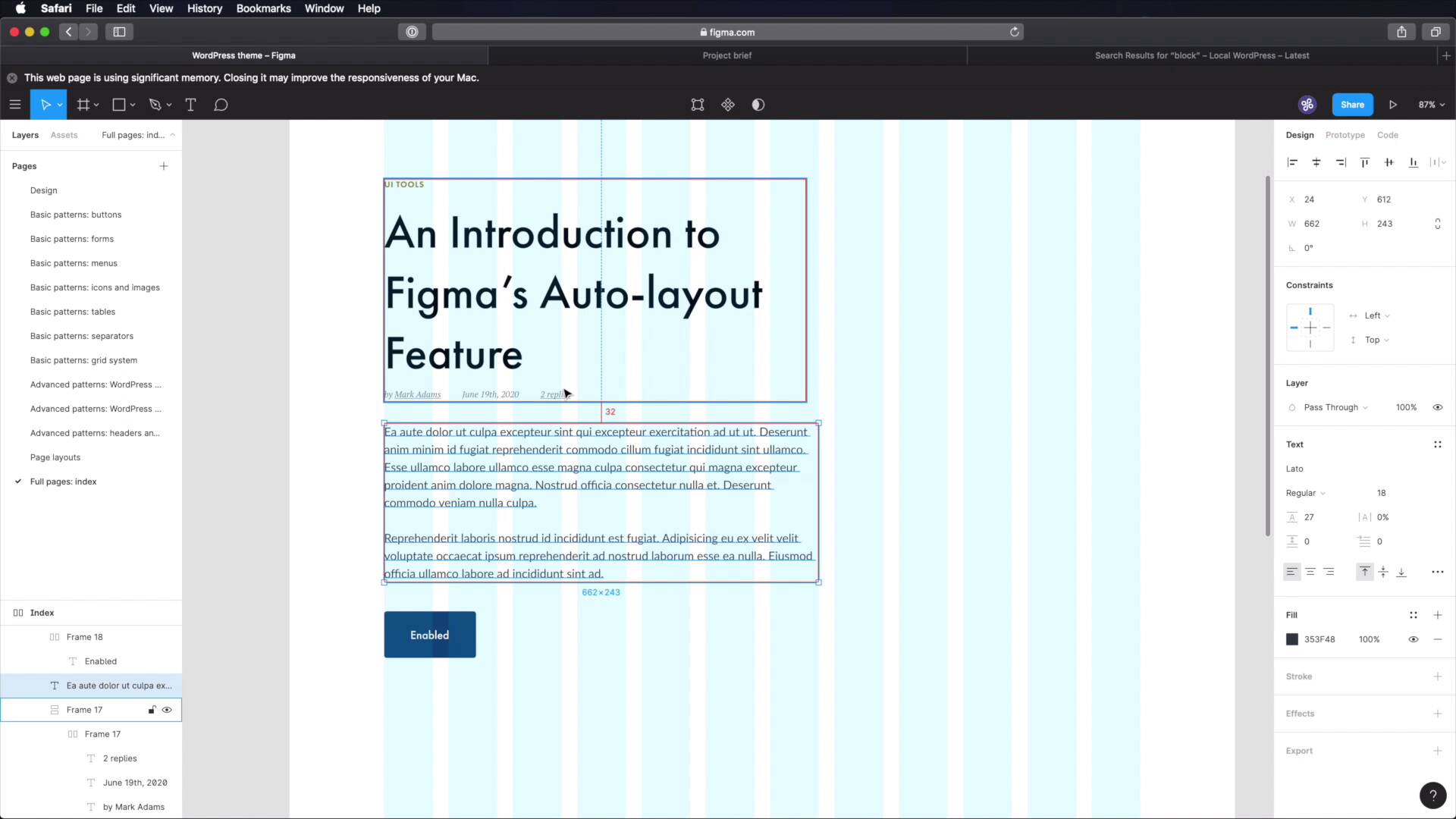Click the Create component icon
Screen dimensions: 1456x819
click(x=728, y=105)
